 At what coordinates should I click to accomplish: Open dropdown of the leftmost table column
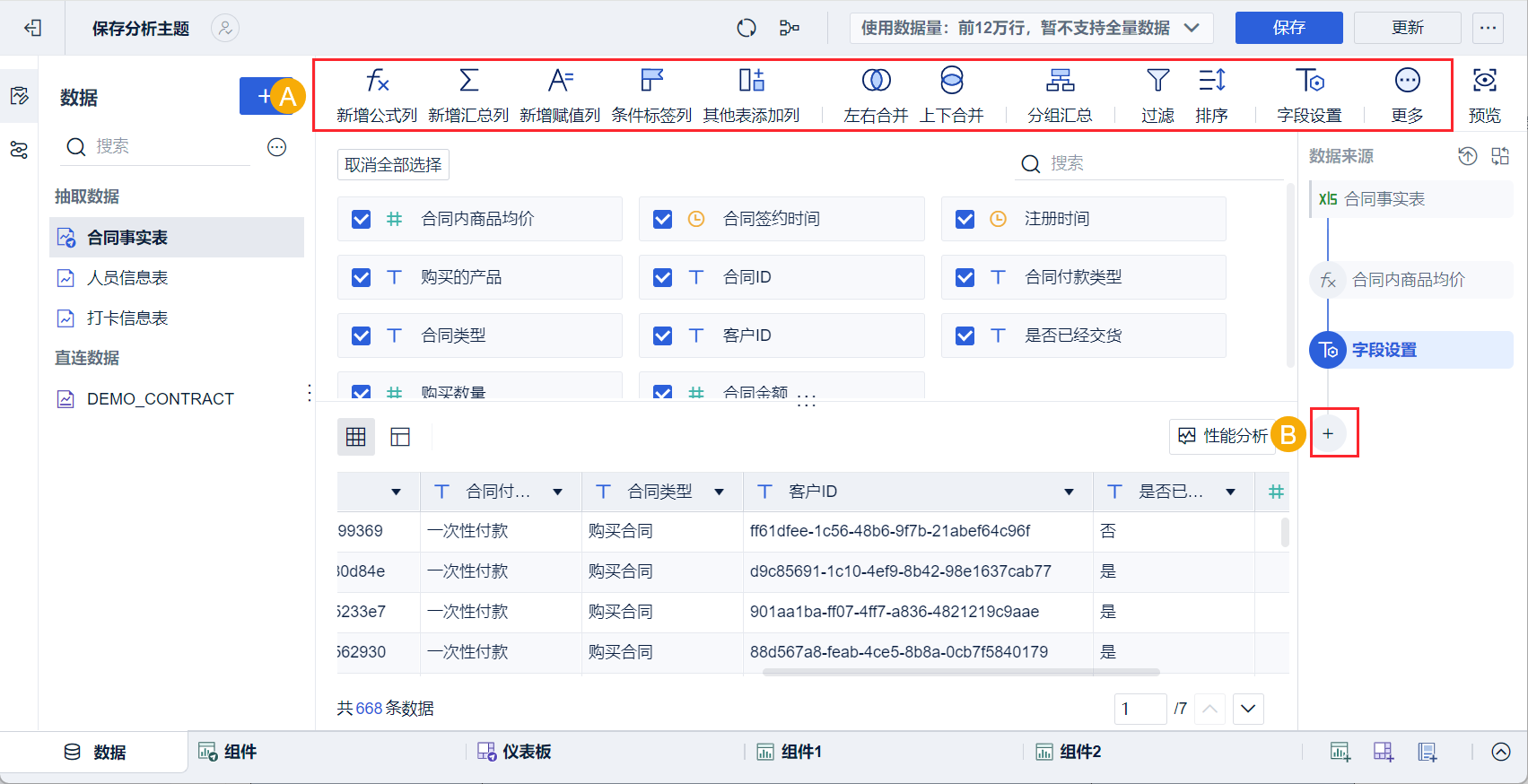pyautogui.click(x=397, y=492)
